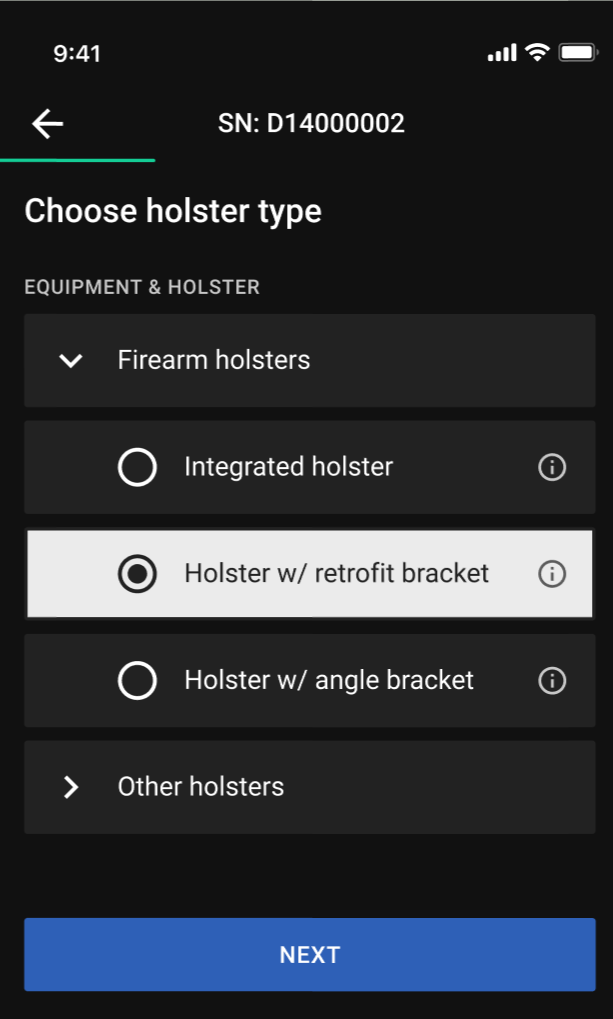Click the green progress bar
The image size is (613, 1019).
tap(78, 160)
